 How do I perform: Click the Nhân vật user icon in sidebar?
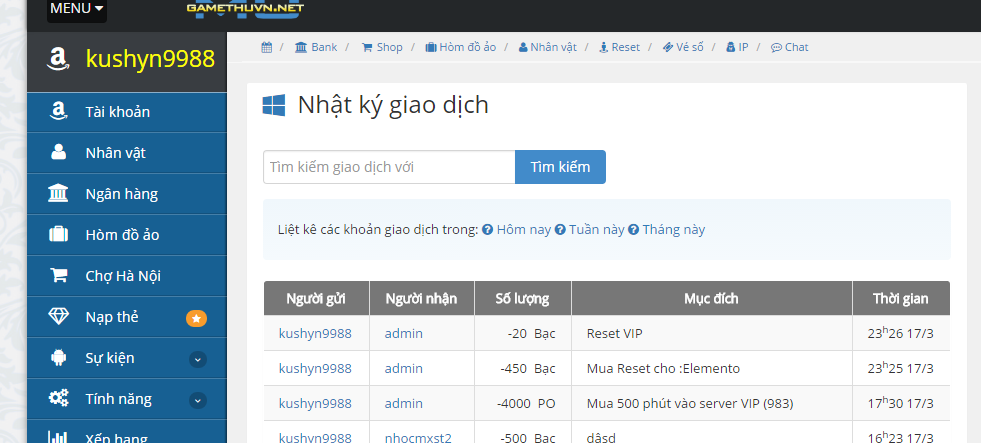pos(58,153)
